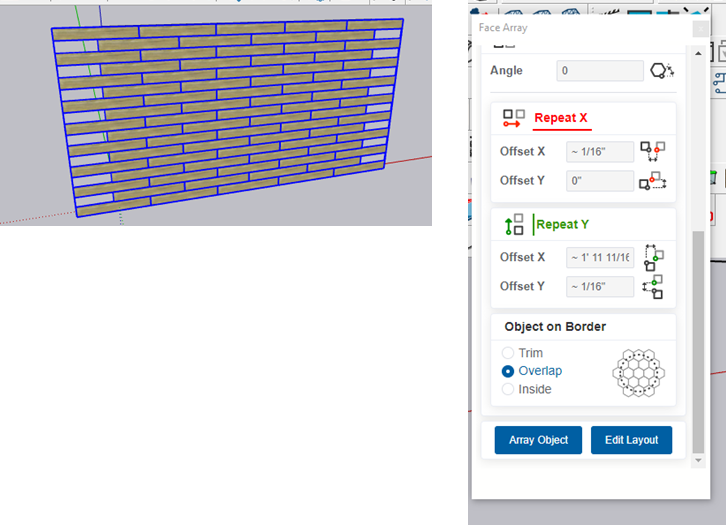This screenshot has width=726, height=525.
Task: Click the Repeat Y Offset Y measure icon
Action: click(x=653, y=287)
